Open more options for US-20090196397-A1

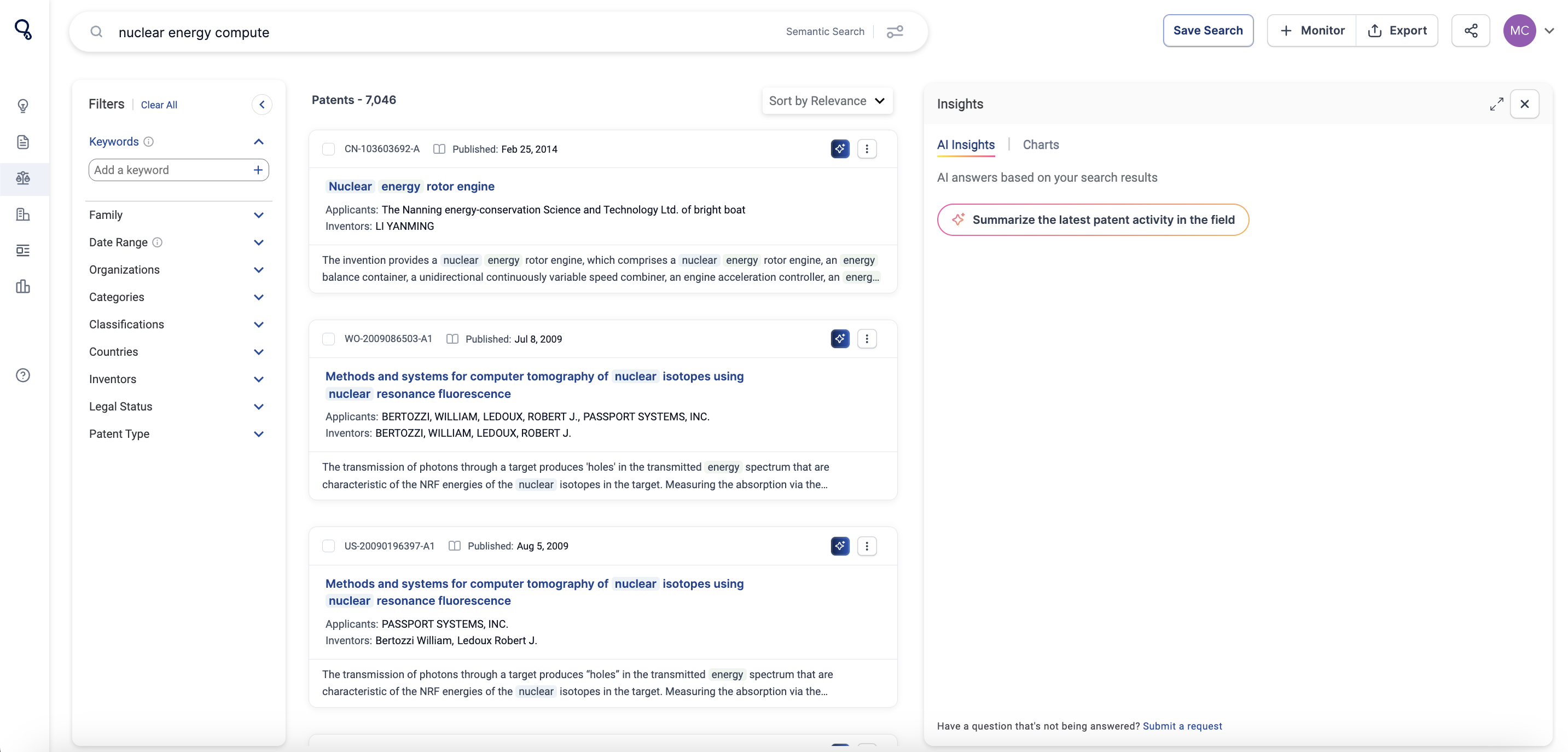tap(867, 546)
